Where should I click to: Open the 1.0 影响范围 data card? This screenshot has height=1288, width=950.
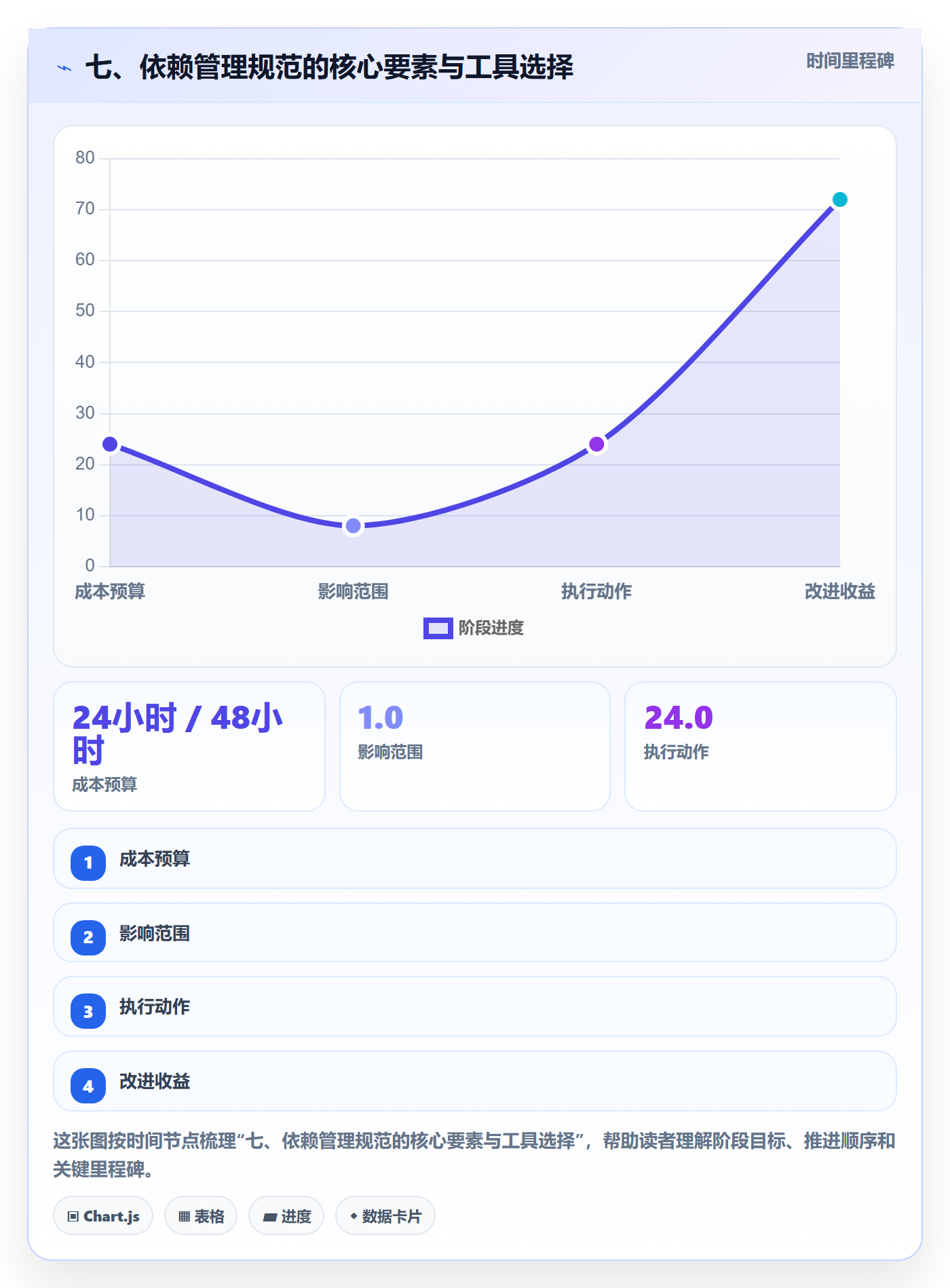click(x=475, y=746)
